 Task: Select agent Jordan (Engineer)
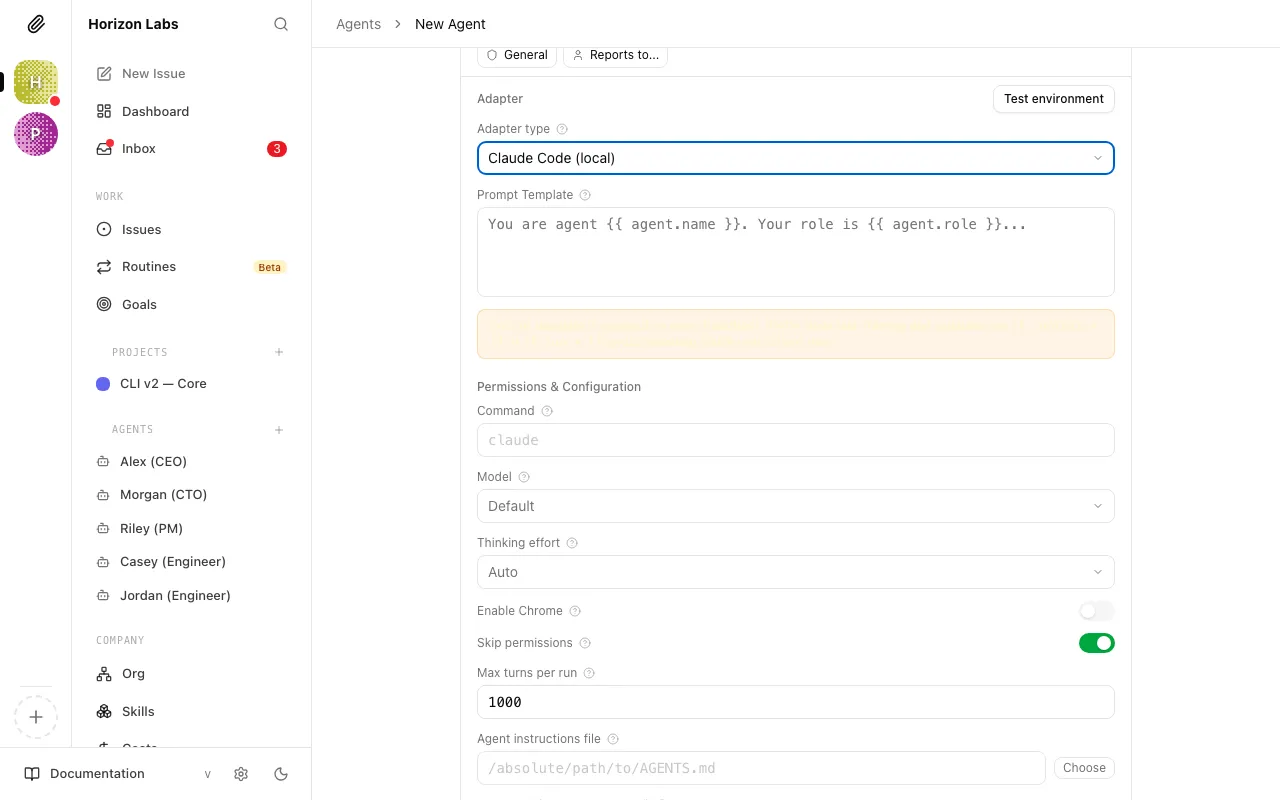pyautogui.click(x=191, y=595)
